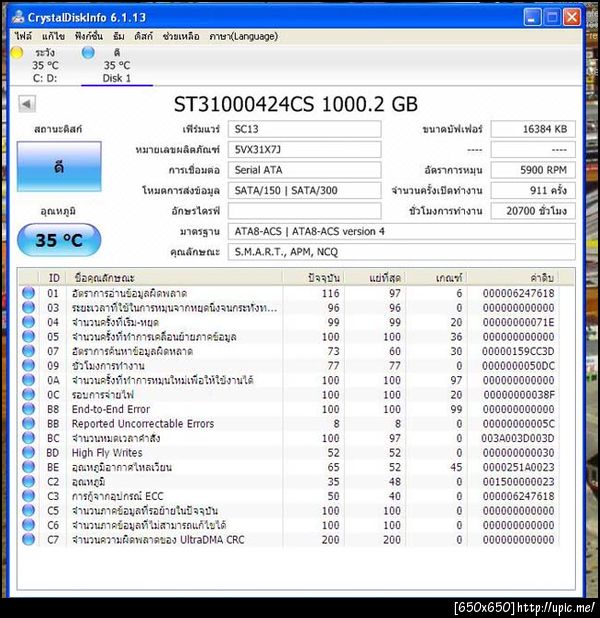Click the ATA8-ACS standard field
The height and width of the screenshot is (618, 600).
[401, 232]
